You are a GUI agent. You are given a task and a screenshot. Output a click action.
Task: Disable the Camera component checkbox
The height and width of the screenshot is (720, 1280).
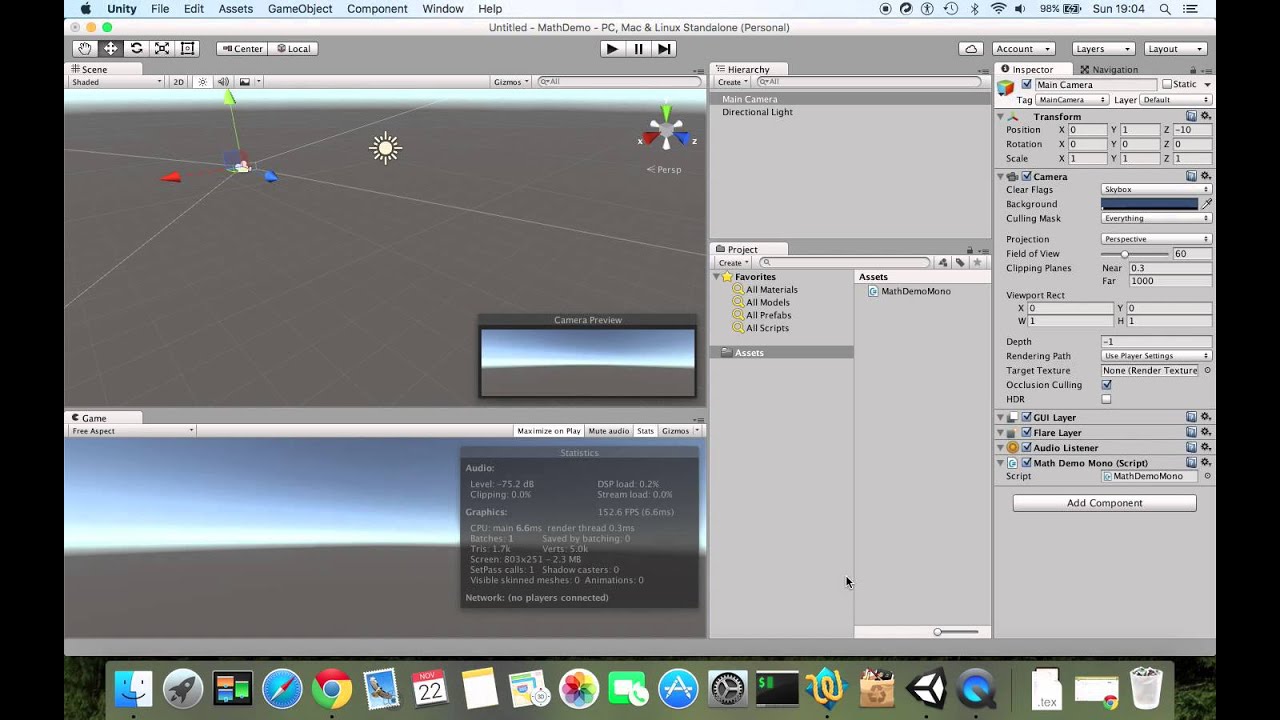coord(1026,177)
